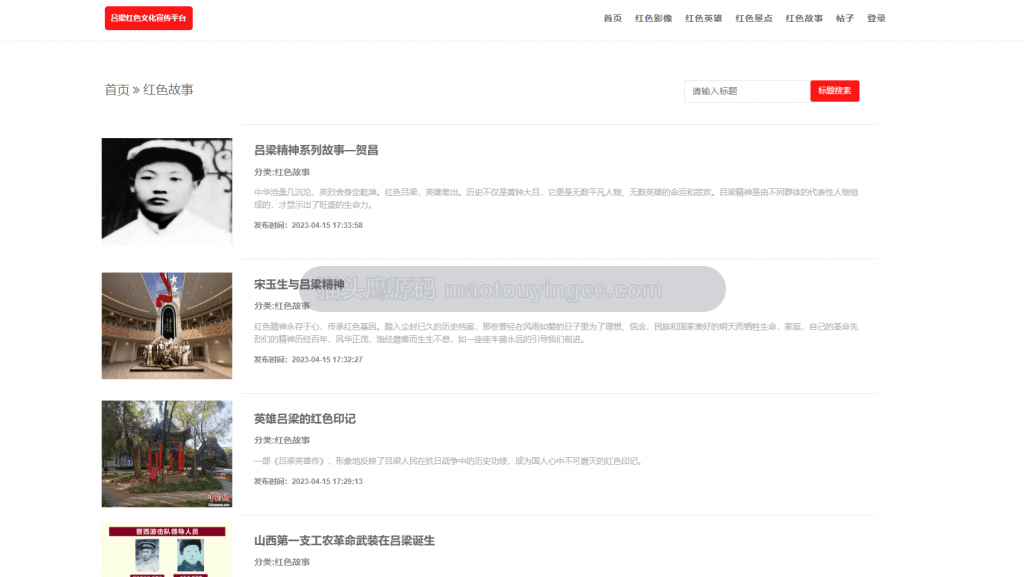
Task: Open article 山西第一支工农革命武装在吕梁诞生
Action: tap(344, 540)
